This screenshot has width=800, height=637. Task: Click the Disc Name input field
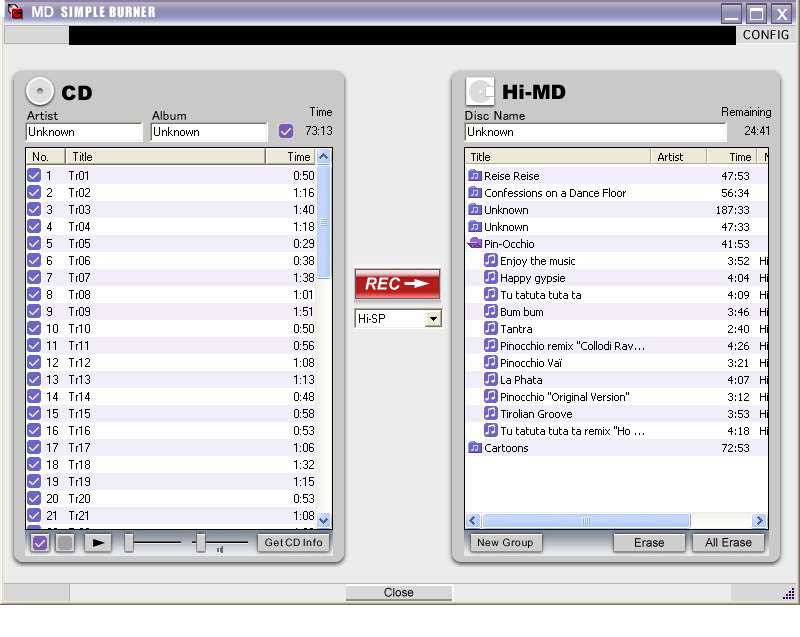[x=595, y=132]
